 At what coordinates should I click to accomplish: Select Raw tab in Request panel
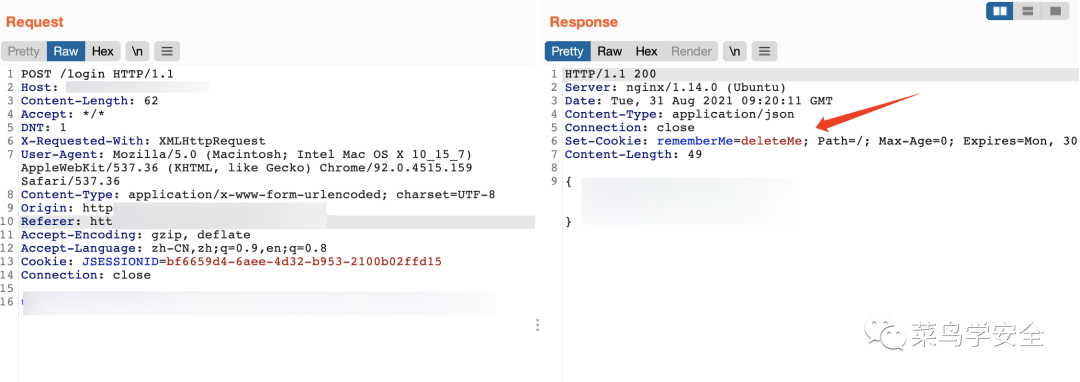point(66,51)
